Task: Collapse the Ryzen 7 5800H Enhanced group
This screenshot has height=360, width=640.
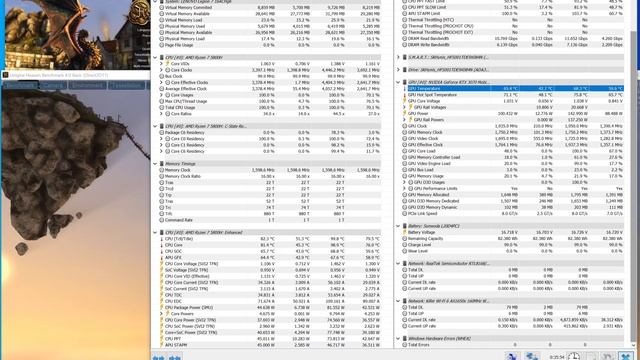Action: pyautogui.click(x=155, y=233)
